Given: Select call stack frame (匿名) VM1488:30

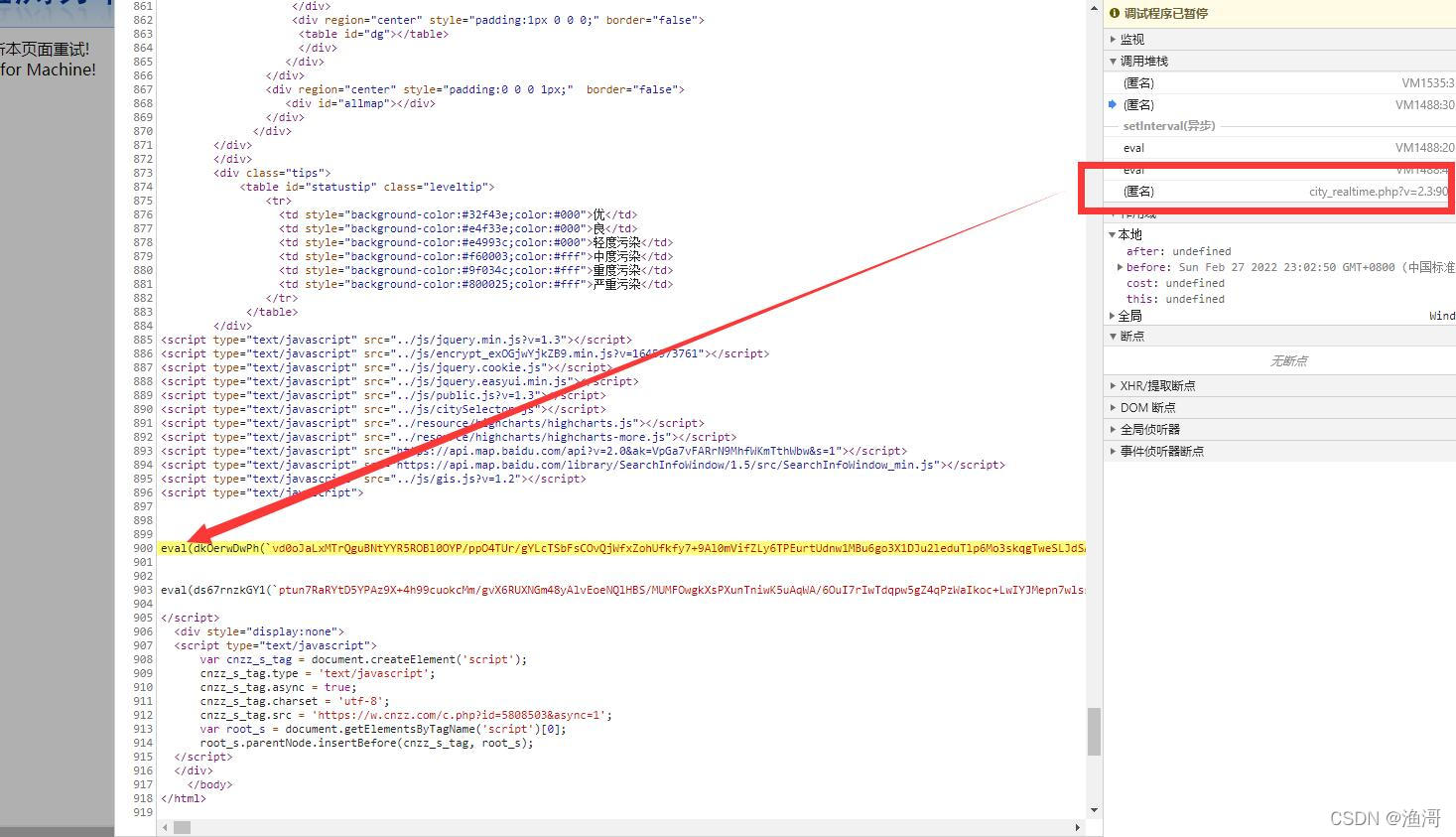Looking at the screenshot, I should point(1279,105).
